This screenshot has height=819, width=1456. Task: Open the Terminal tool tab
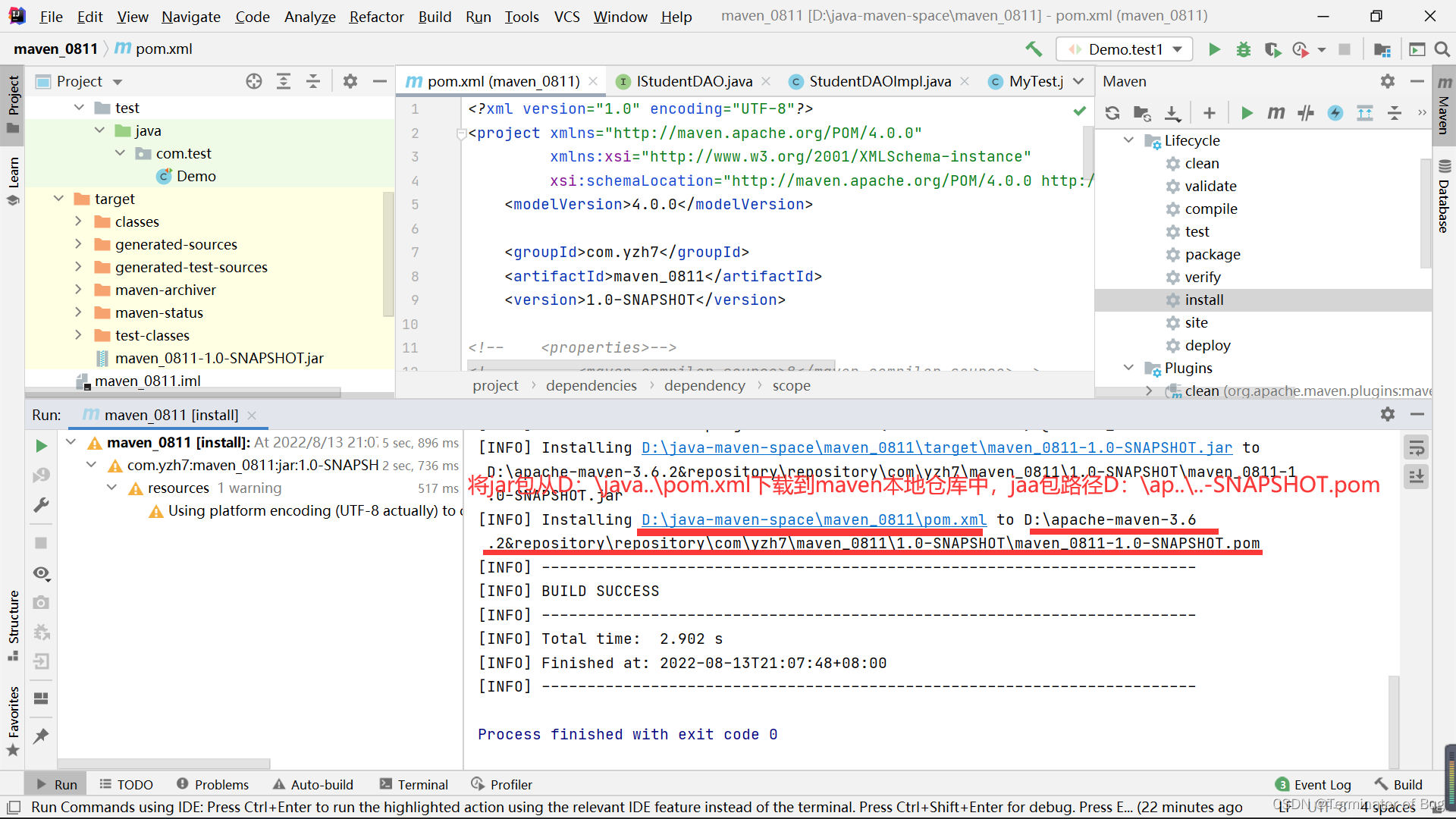(x=414, y=784)
